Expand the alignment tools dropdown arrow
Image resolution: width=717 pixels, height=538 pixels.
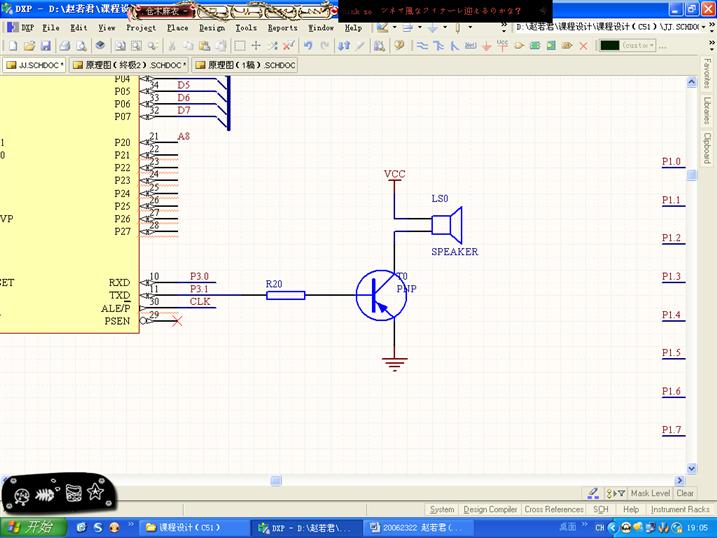click(419, 27)
